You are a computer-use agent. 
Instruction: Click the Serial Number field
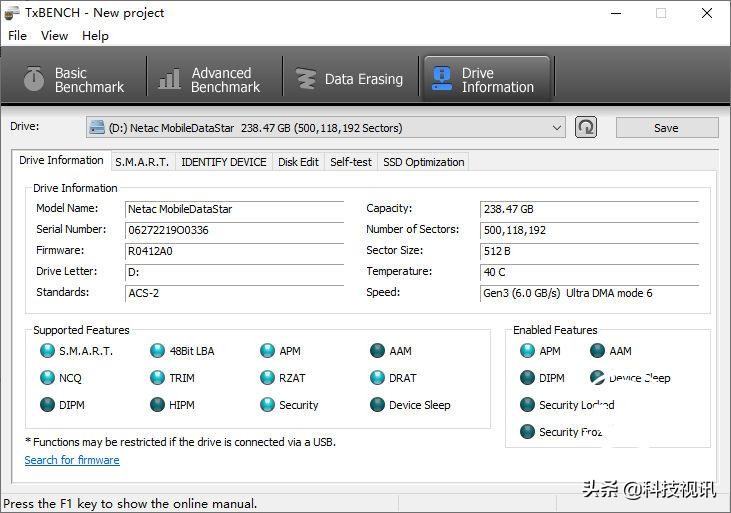coord(234,230)
